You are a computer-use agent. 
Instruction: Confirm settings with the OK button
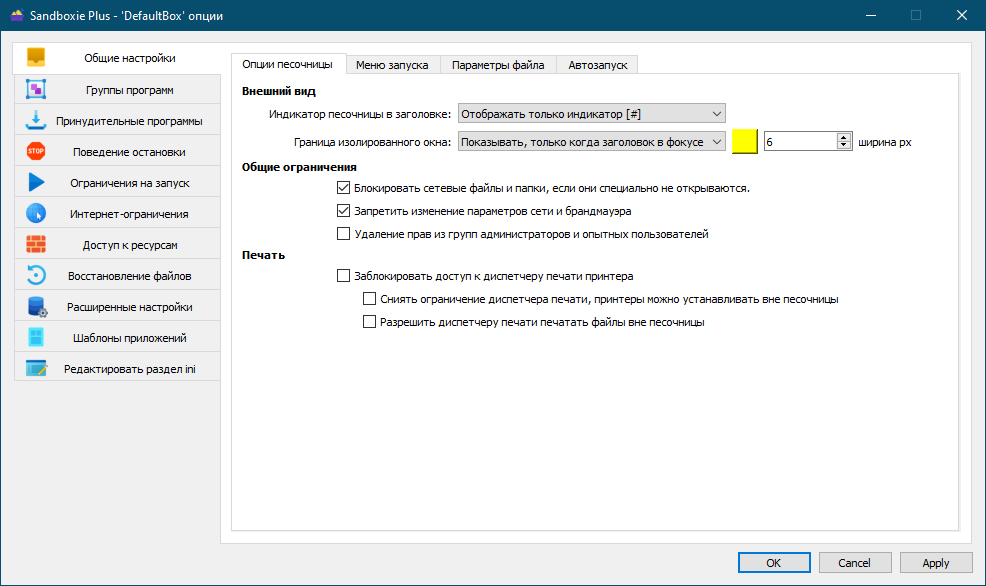coord(774,563)
